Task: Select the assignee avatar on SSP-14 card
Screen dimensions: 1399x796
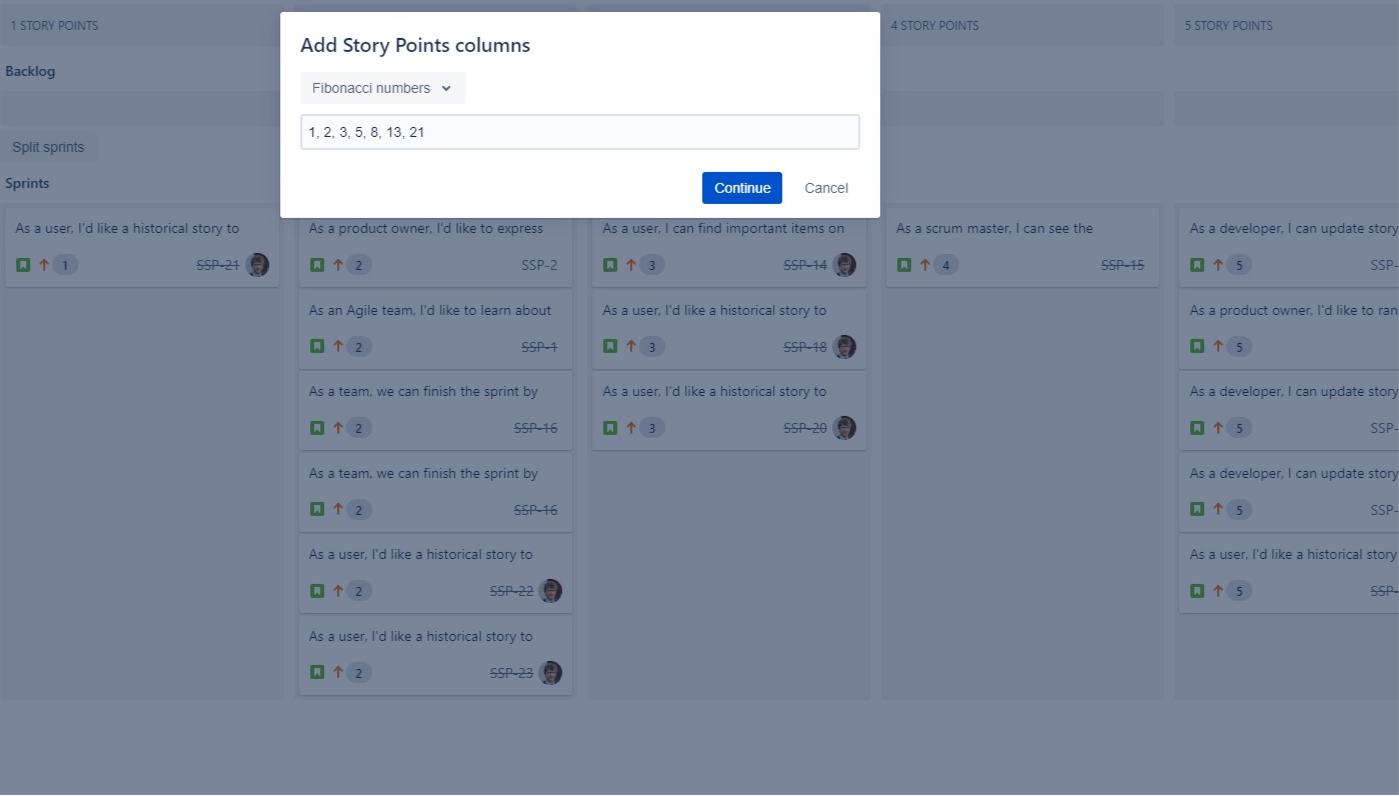Action: point(844,265)
